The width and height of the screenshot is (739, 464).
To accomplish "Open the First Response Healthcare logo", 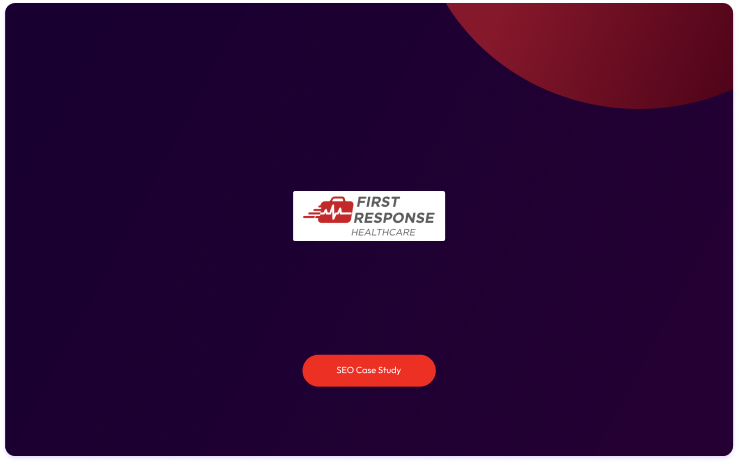I will pos(369,216).
